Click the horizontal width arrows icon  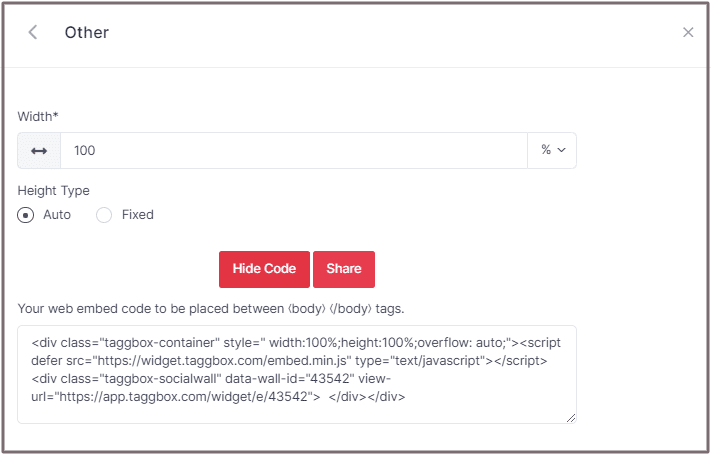coord(39,150)
